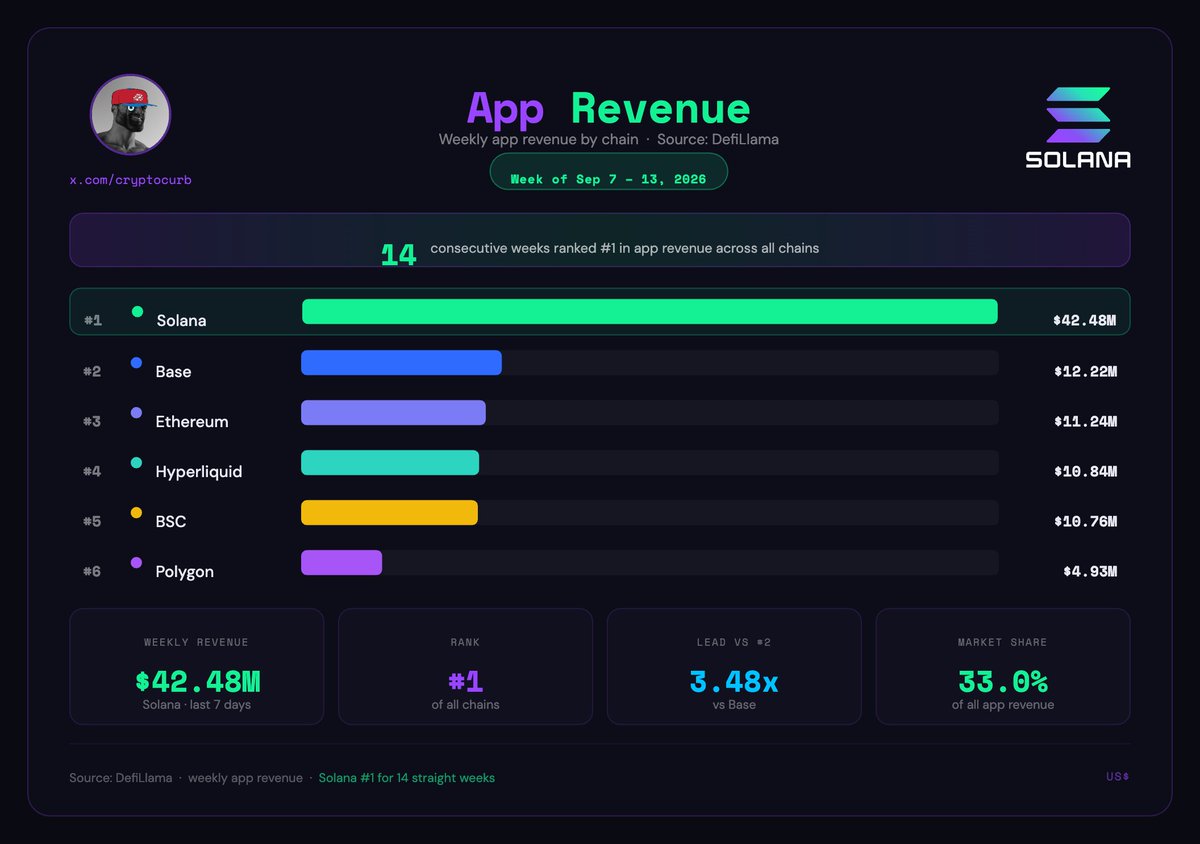Click the purple Polygon revenue bar
This screenshot has height=844, width=1200.
341,562
